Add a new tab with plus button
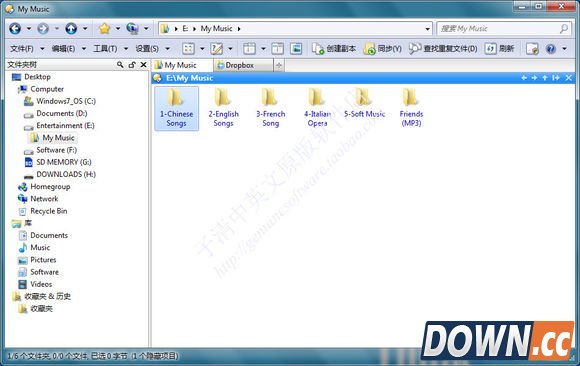Viewport: 580px width, 366px height. click(x=279, y=66)
